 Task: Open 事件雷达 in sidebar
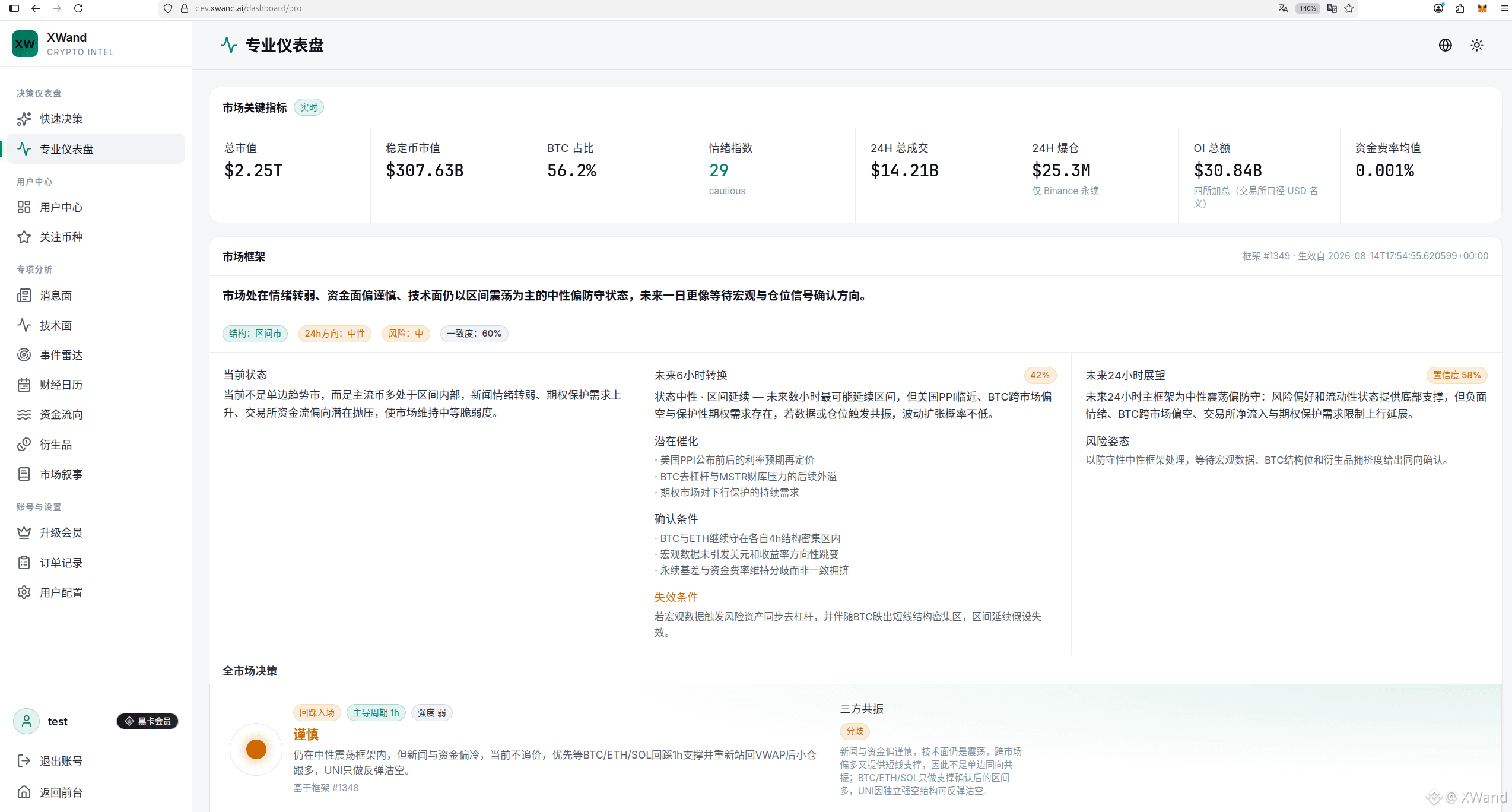95,355
